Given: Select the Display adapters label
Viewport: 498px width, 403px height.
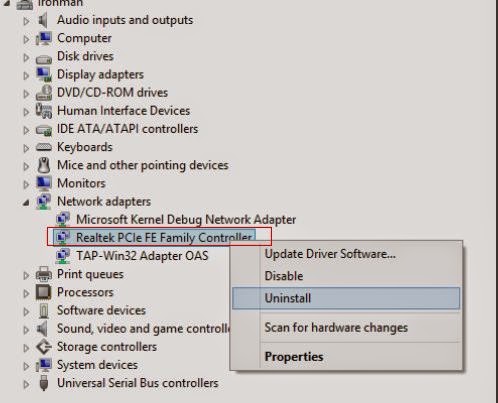Looking at the screenshot, I should (x=100, y=74).
